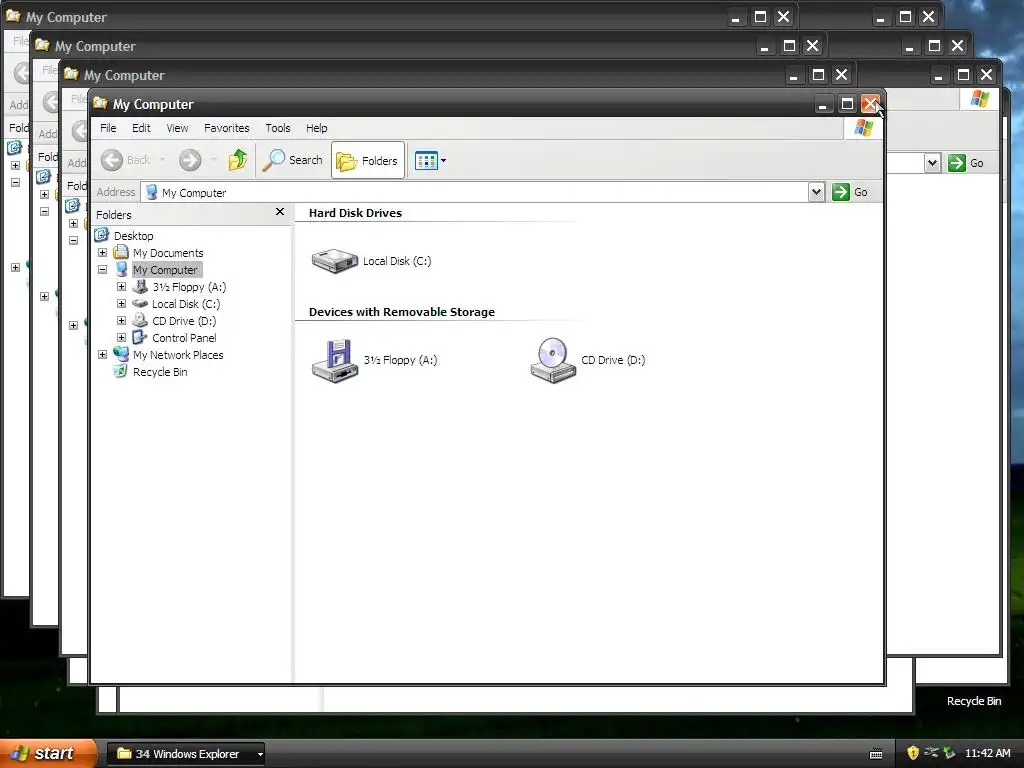Image resolution: width=1024 pixels, height=768 pixels.
Task: Click Devices with Removable Storage header
Action: (402, 312)
